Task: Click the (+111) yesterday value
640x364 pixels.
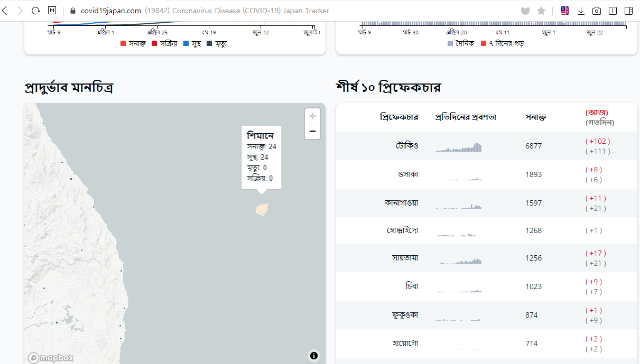Action: point(598,151)
